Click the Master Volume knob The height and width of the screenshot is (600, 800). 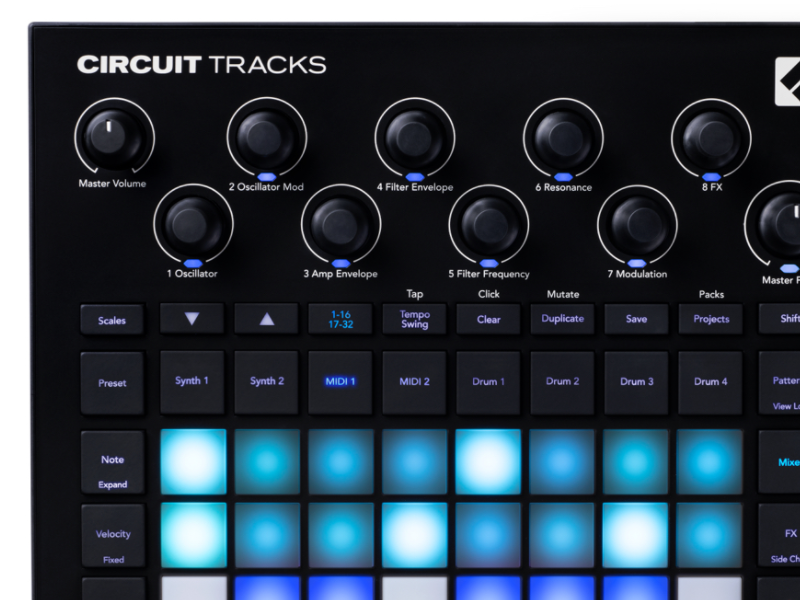(x=112, y=138)
